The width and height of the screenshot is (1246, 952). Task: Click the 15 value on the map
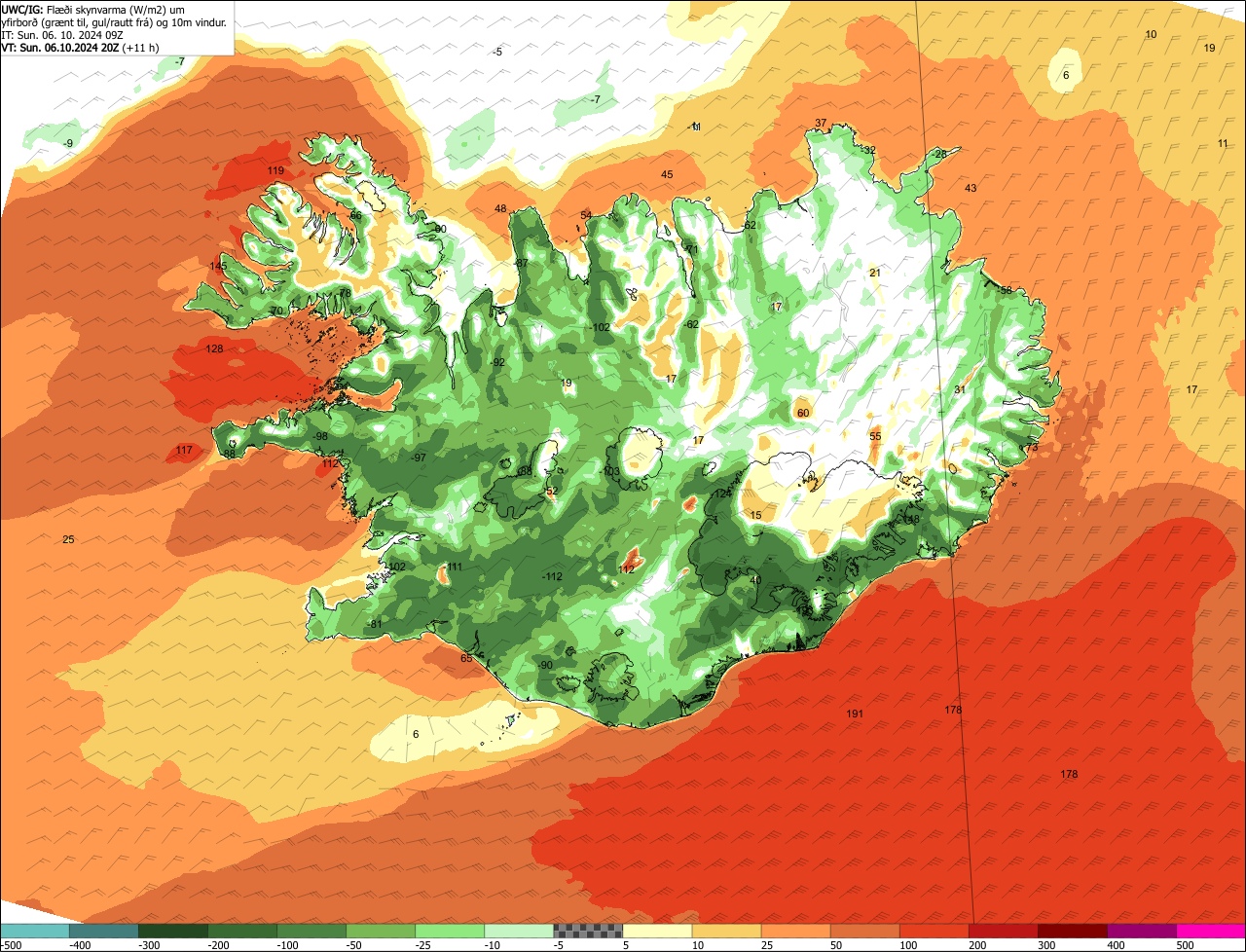(756, 515)
